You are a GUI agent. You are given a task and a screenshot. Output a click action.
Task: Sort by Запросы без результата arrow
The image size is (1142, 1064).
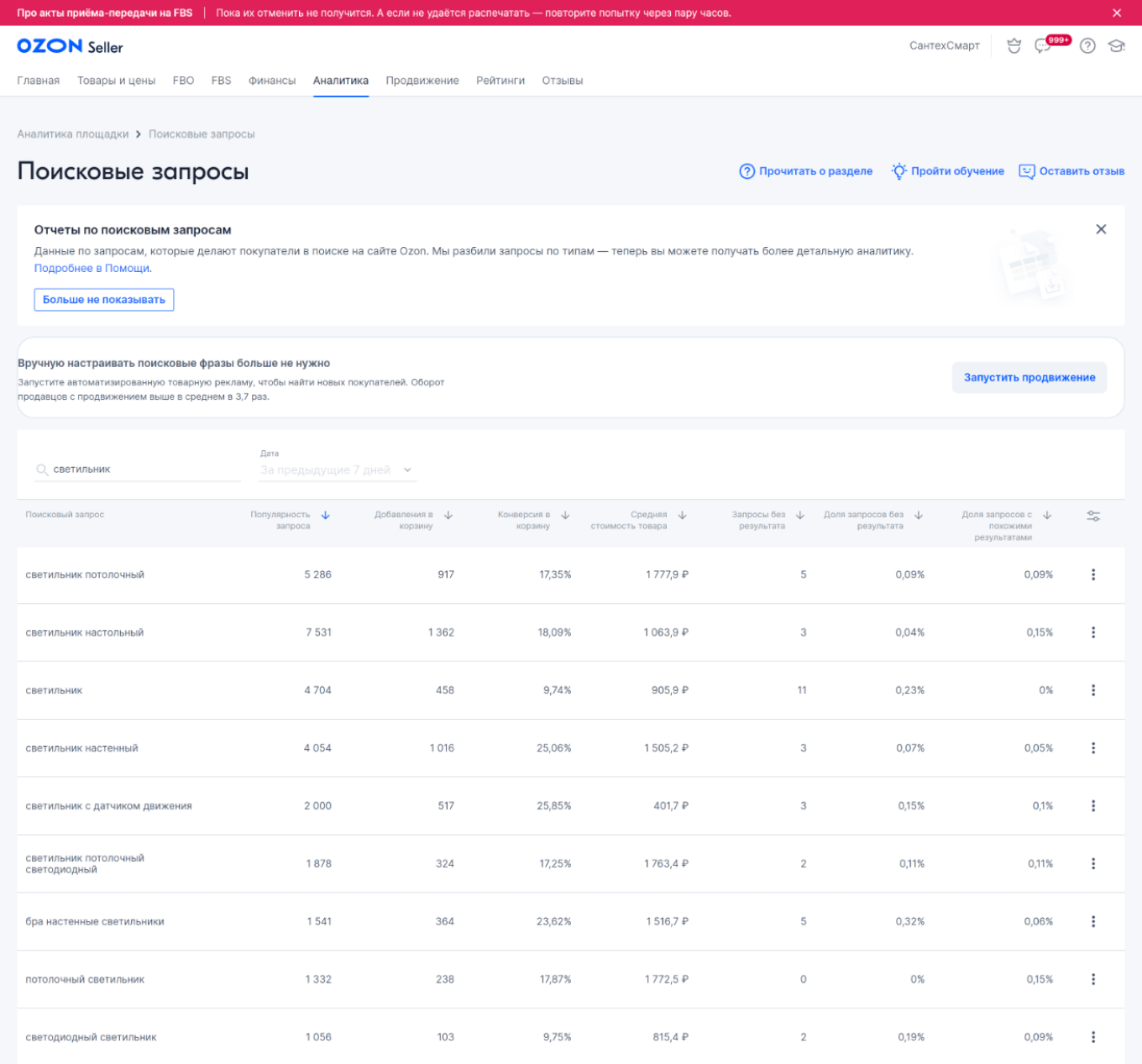click(800, 516)
